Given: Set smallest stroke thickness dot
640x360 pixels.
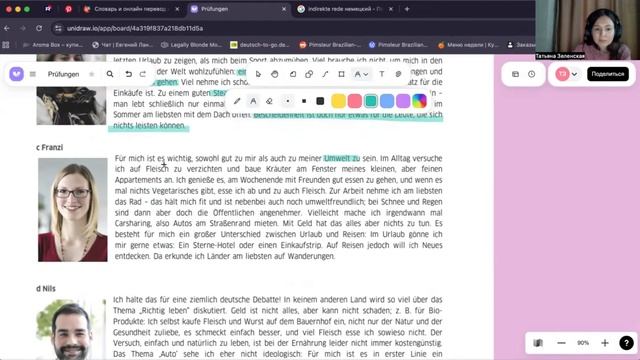Looking at the screenshot, I should click(288, 101).
